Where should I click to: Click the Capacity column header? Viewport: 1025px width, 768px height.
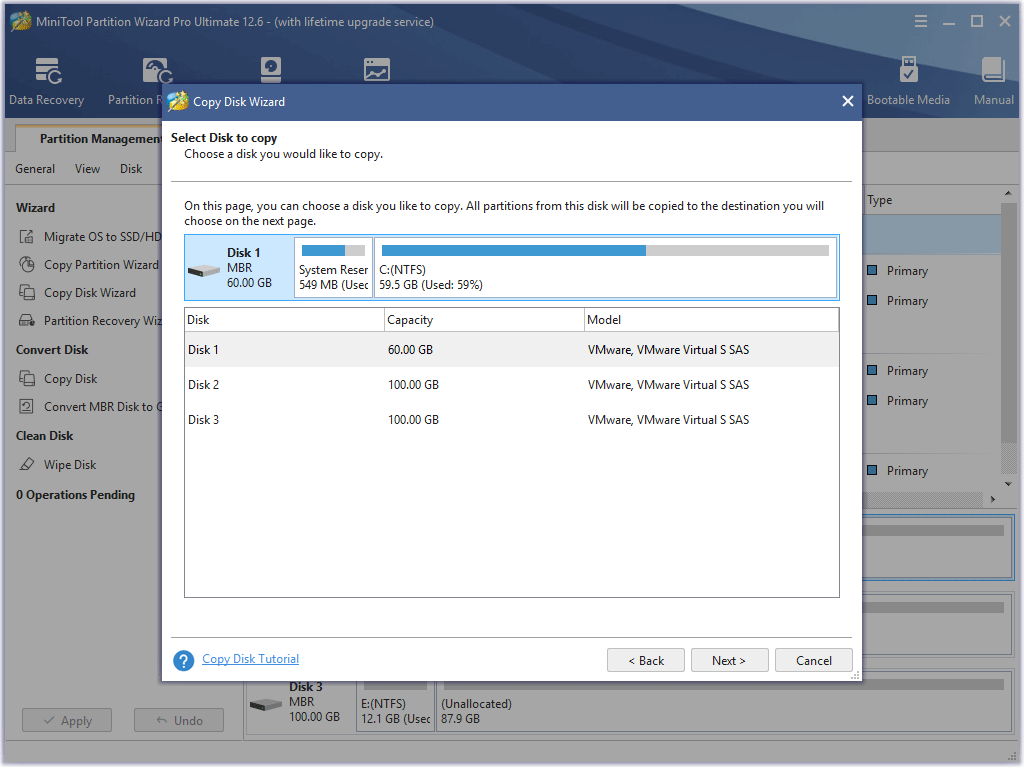point(484,320)
